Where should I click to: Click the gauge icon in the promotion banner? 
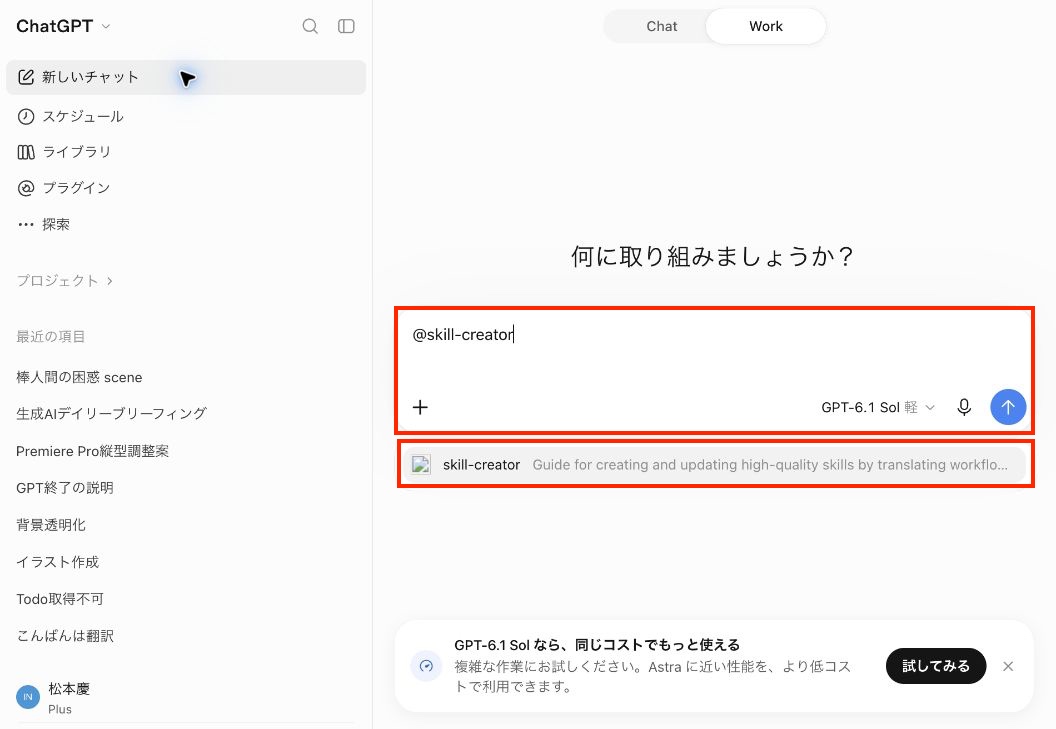(x=426, y=666)
